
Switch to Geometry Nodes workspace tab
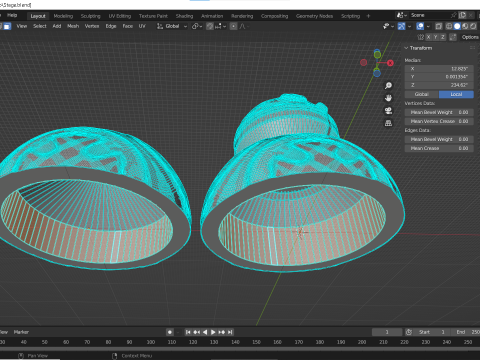click(314, 16)
